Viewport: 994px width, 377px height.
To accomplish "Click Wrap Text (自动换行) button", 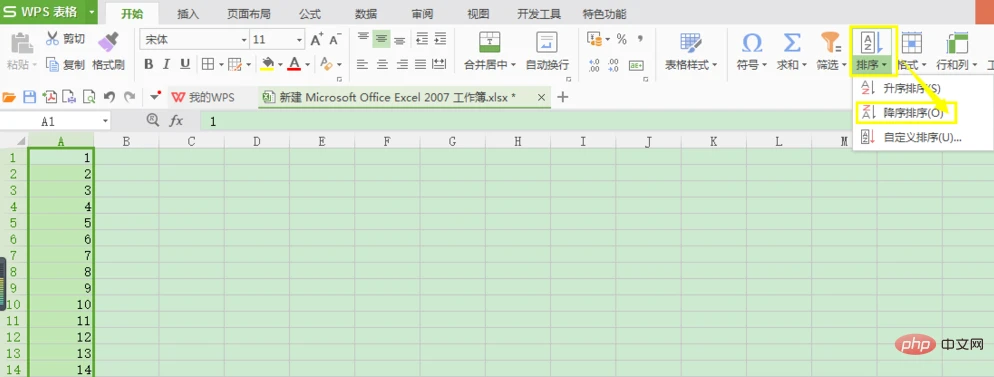I will pyautogui.click(x=547, y=51).
